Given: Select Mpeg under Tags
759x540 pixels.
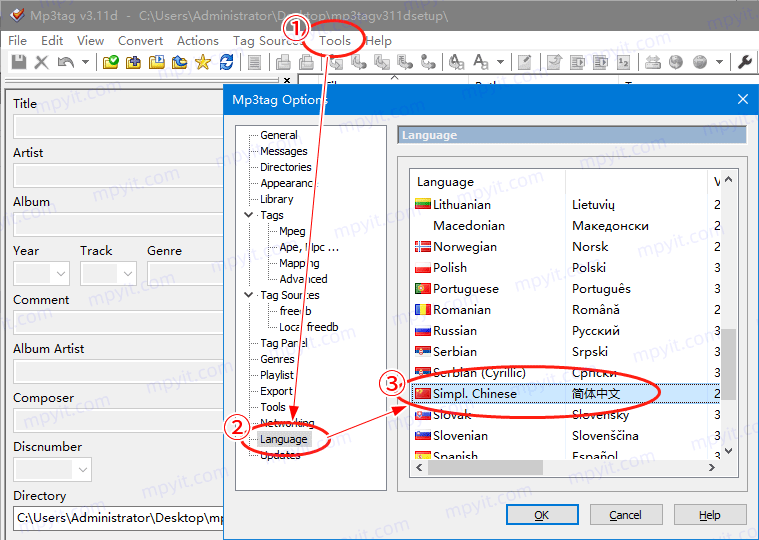Looking at the screenshot, I should tap(292, 231).
